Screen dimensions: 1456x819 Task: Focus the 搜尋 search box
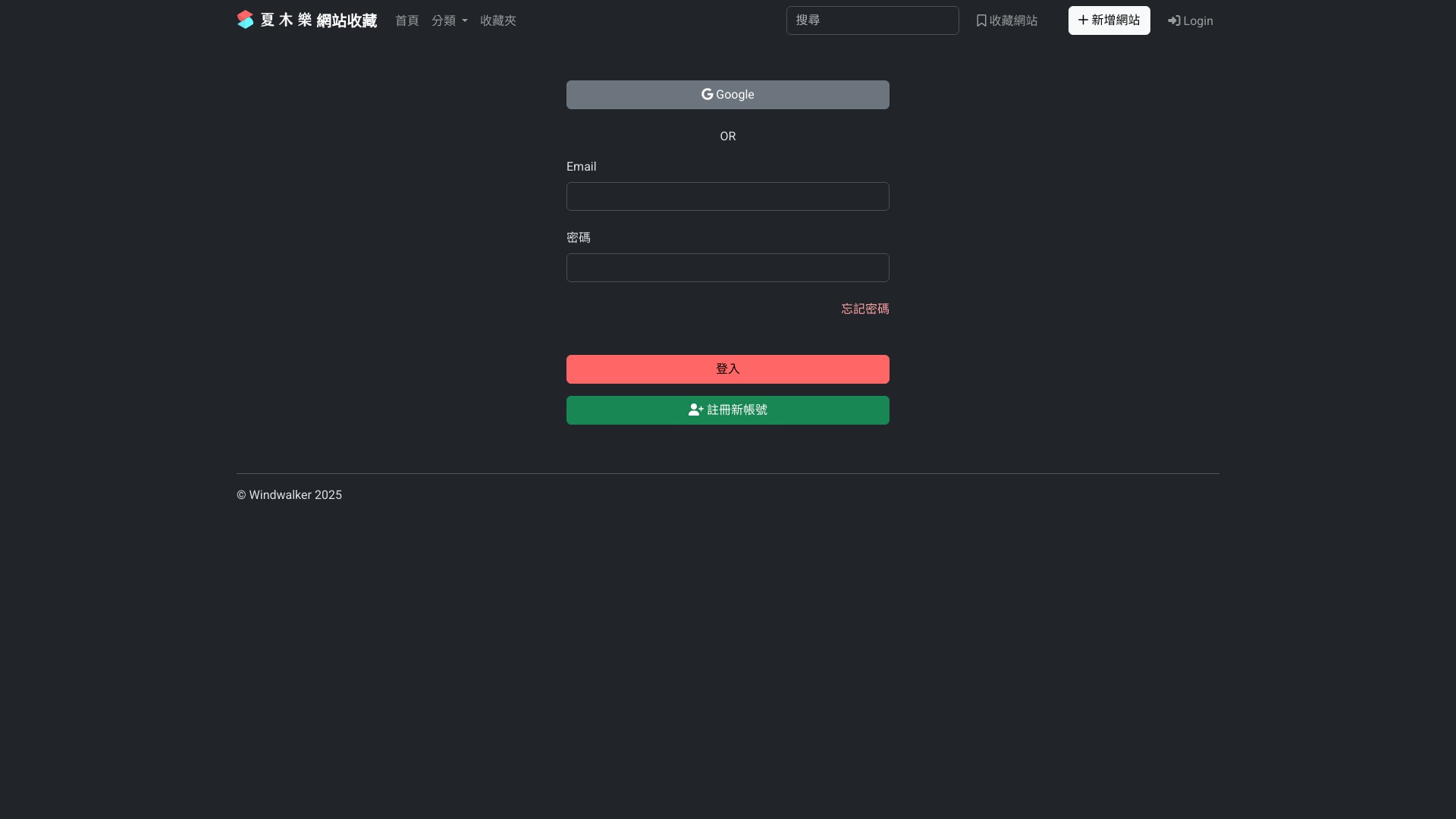[872, 20]
